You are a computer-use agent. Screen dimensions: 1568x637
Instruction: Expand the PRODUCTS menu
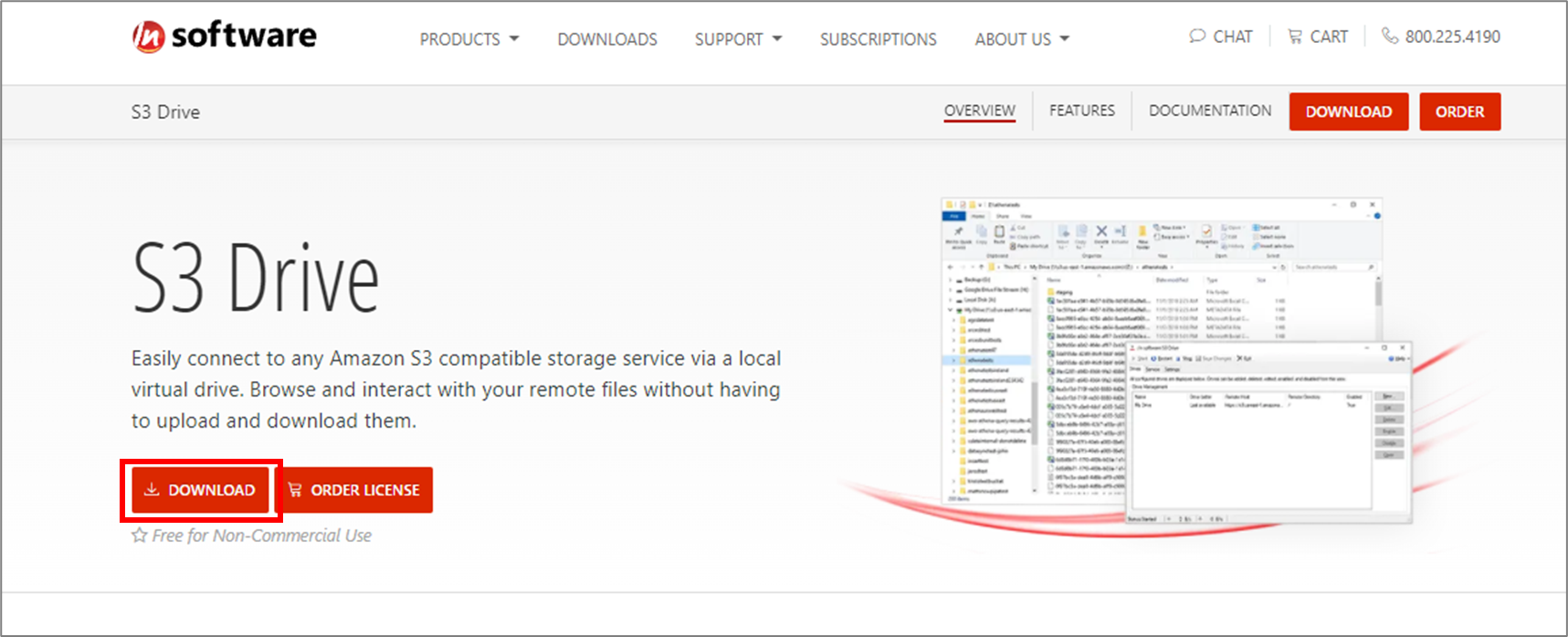[x=469, y=39]
